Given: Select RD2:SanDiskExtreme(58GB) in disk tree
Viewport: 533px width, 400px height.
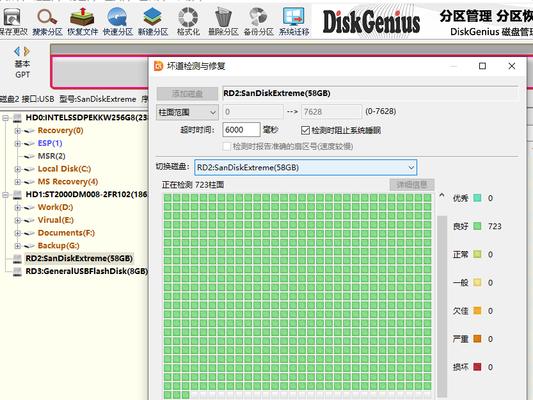Looking at the screenshot, I should [x=79, y=259].
